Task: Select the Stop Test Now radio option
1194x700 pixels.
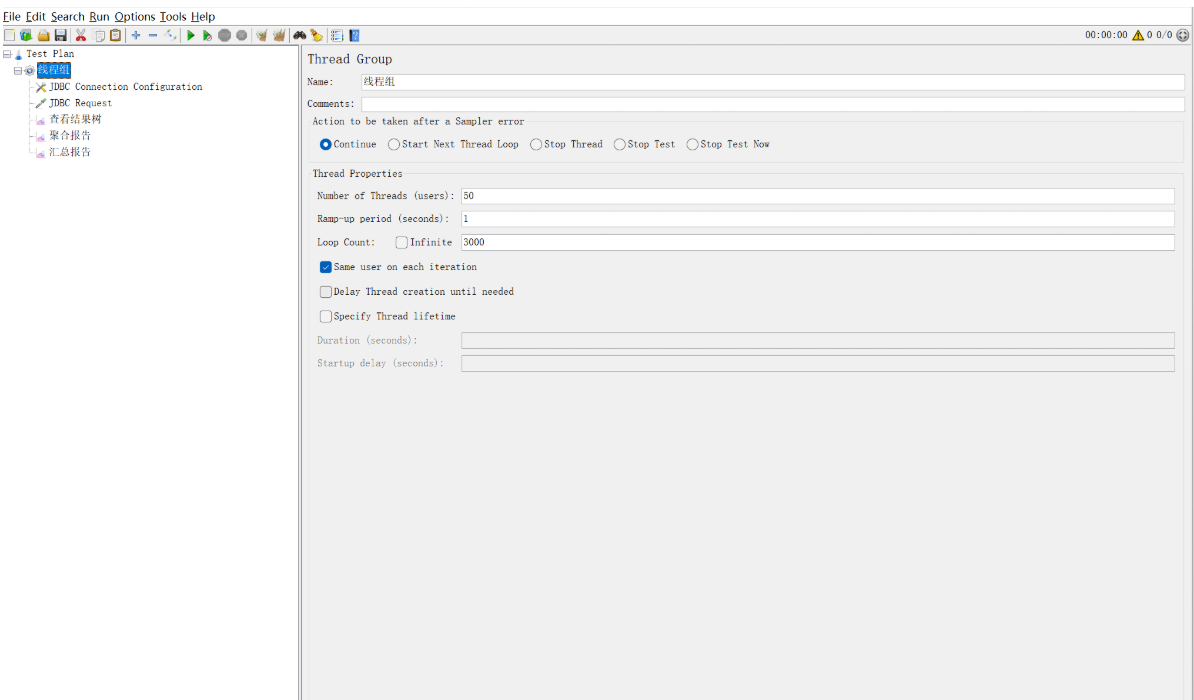Action: click(728, 144)
